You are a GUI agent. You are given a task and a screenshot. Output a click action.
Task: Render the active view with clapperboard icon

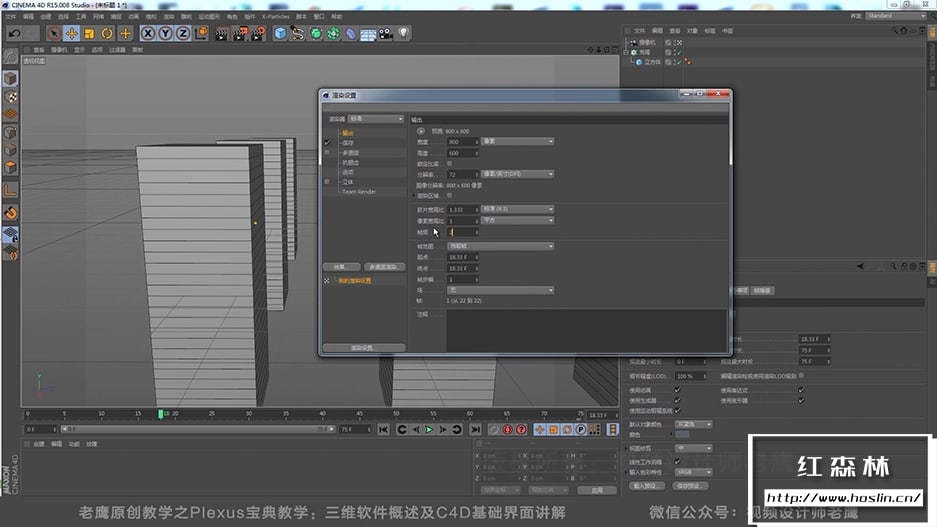point(222,33)
